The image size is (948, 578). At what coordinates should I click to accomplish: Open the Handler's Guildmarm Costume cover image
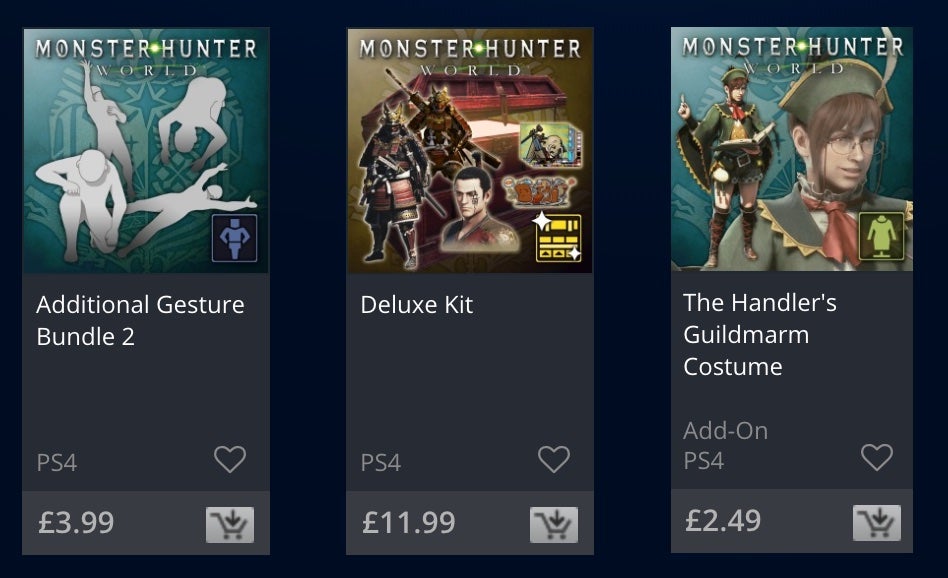[792, 149]
